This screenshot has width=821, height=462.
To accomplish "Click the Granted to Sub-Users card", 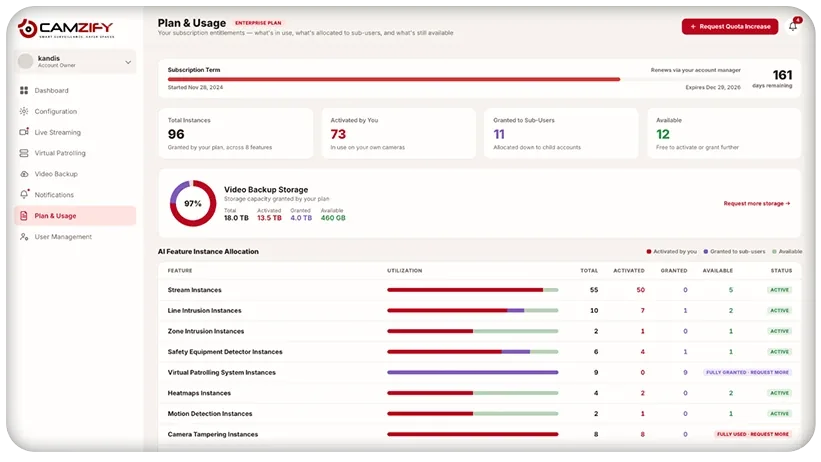I will point(561,134).
